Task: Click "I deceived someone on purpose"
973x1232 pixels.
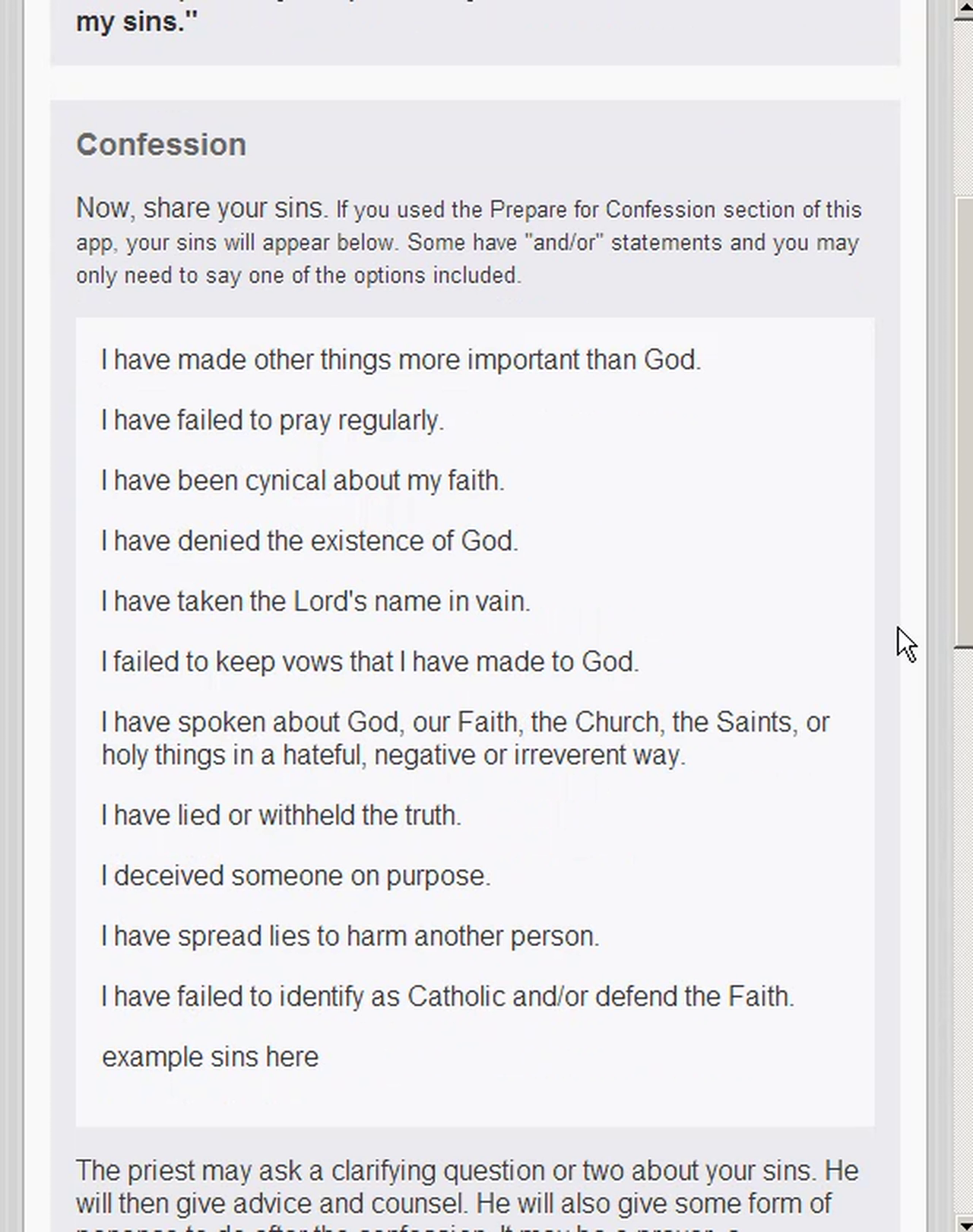Action: pos(296,875)
